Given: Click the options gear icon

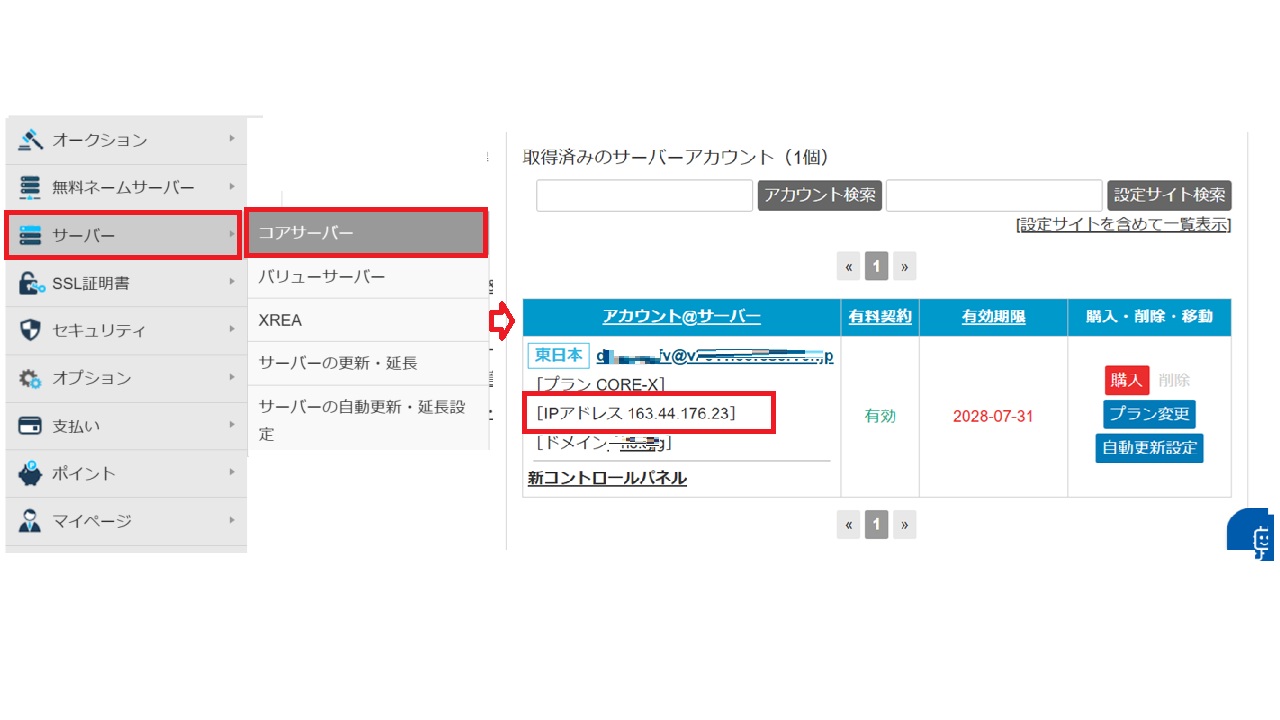Looking at the screenshot, I should pos(30,378).
